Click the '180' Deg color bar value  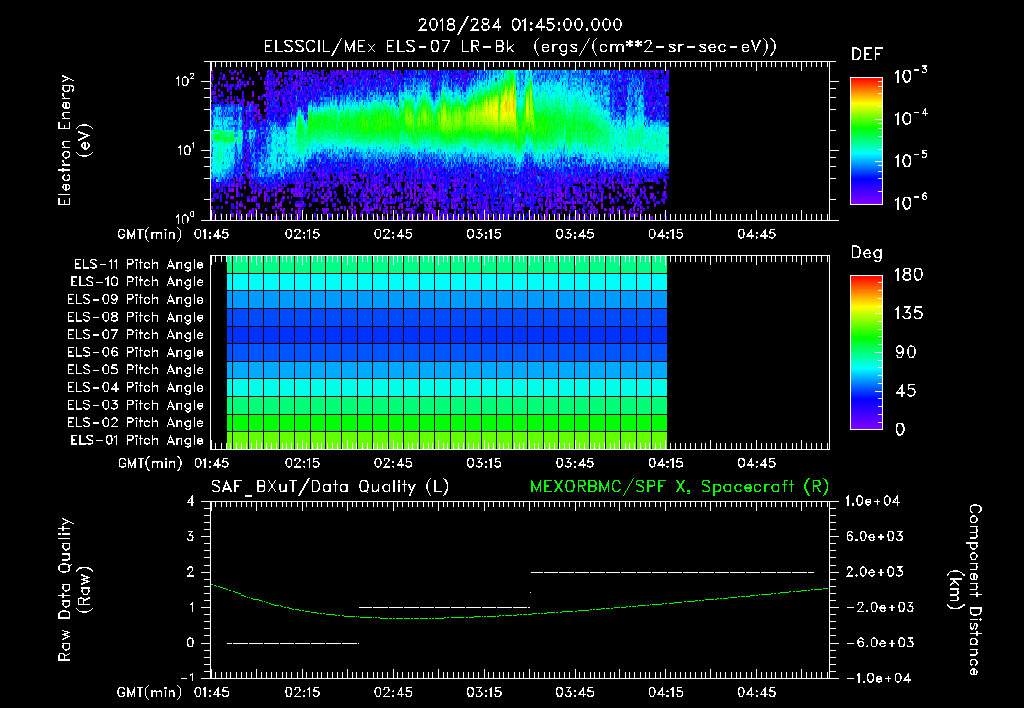pos(908,275)
